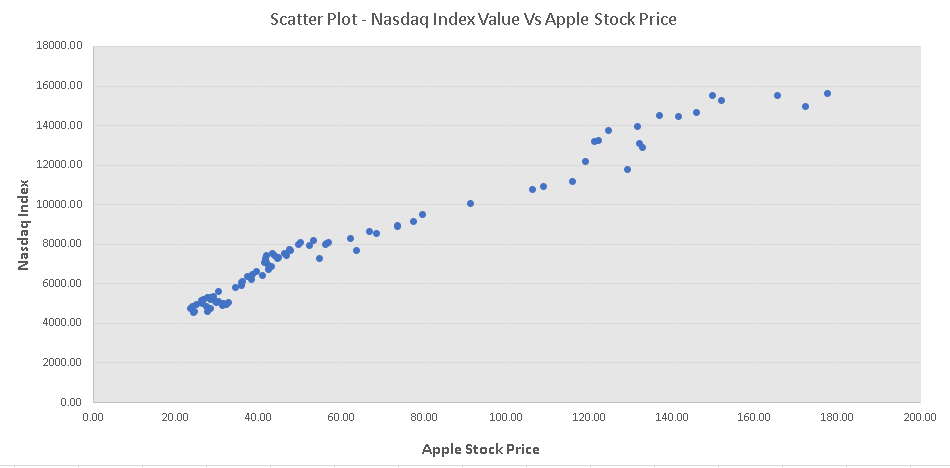Viewport: 950px width, 468px height.
Task: Click the scatter plot chart title
Action: 473,19
